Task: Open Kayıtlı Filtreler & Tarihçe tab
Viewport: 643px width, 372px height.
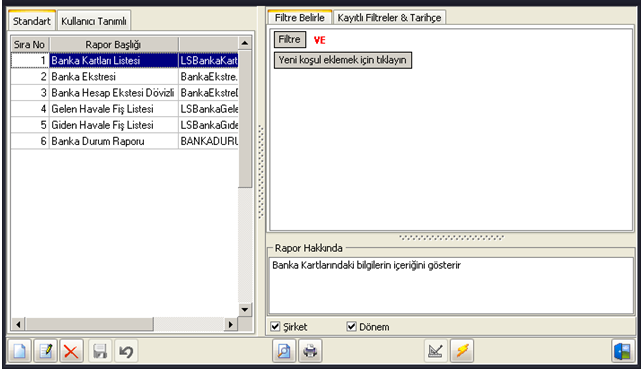Action: tap(389, 18)
